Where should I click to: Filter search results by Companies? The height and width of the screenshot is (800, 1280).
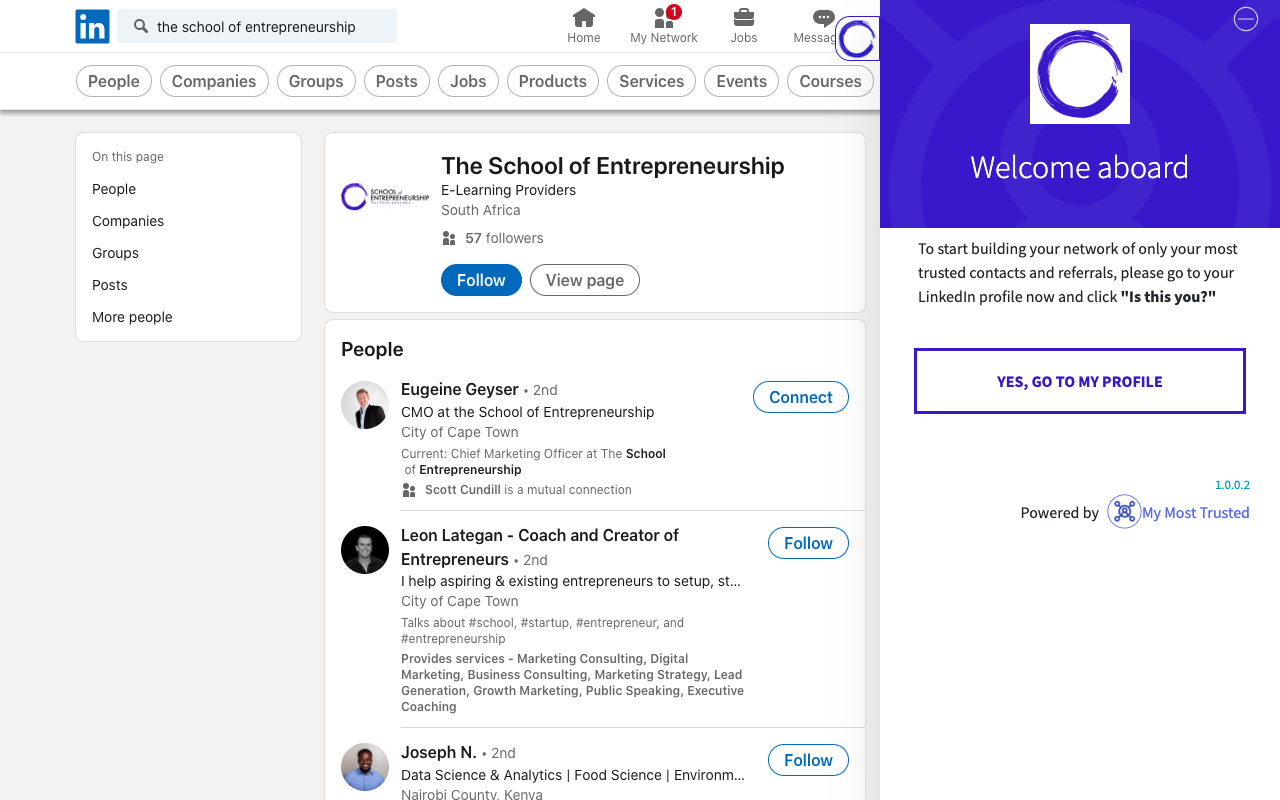tap(214, 81)
